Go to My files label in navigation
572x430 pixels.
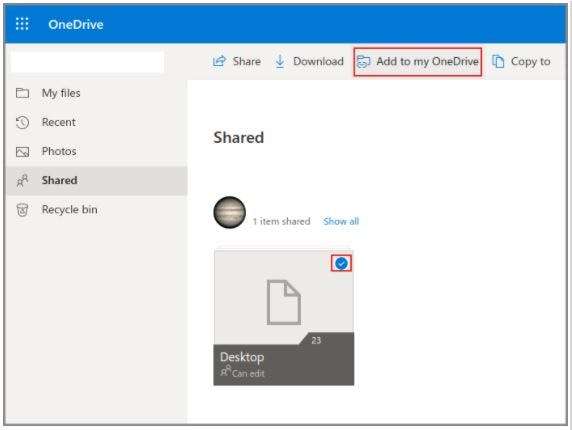[61, 93]
